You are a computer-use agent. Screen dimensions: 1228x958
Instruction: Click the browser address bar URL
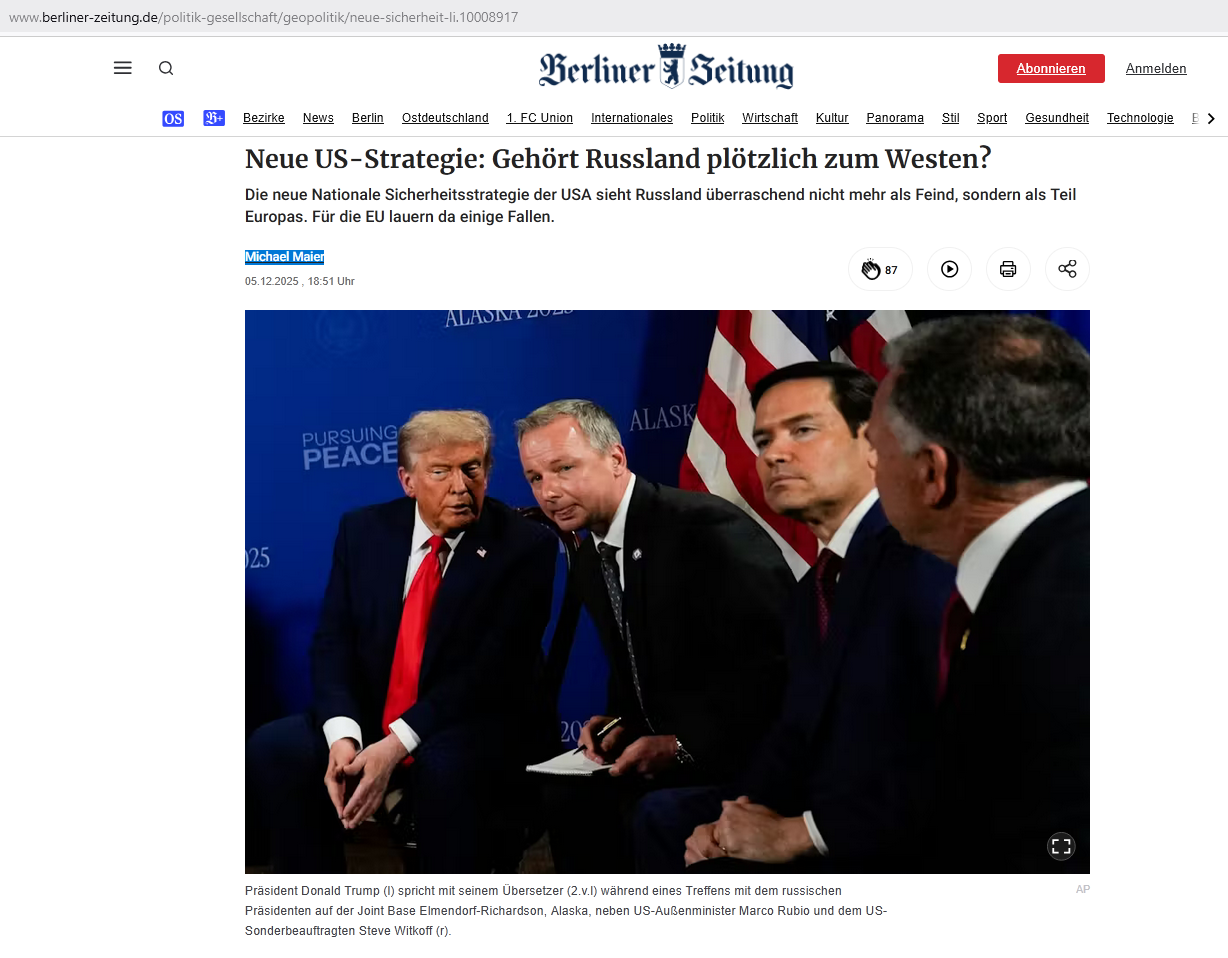263,17
